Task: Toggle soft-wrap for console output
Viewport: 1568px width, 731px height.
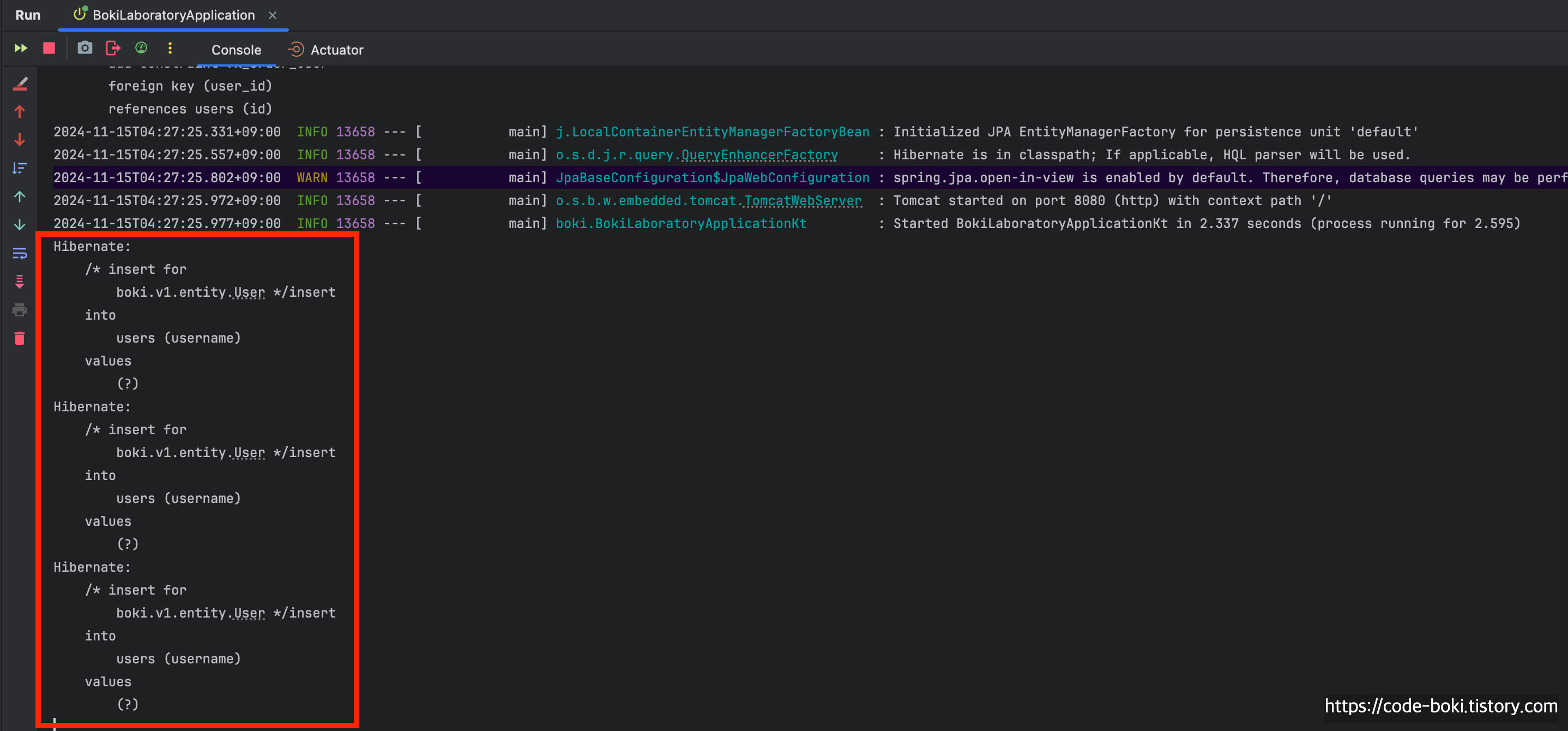Action: pos(20,254)
